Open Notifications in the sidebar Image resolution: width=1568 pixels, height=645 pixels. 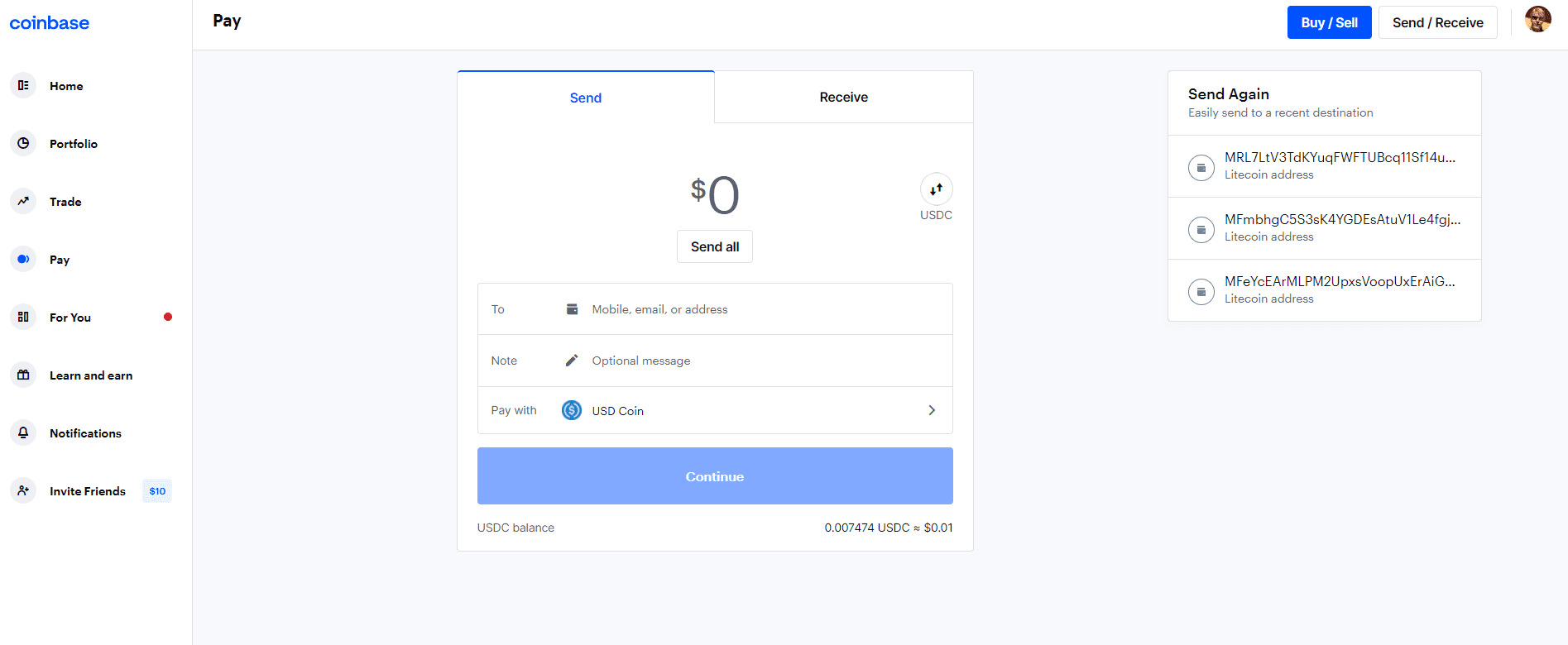pyautogui.click(x=85, y=433)
